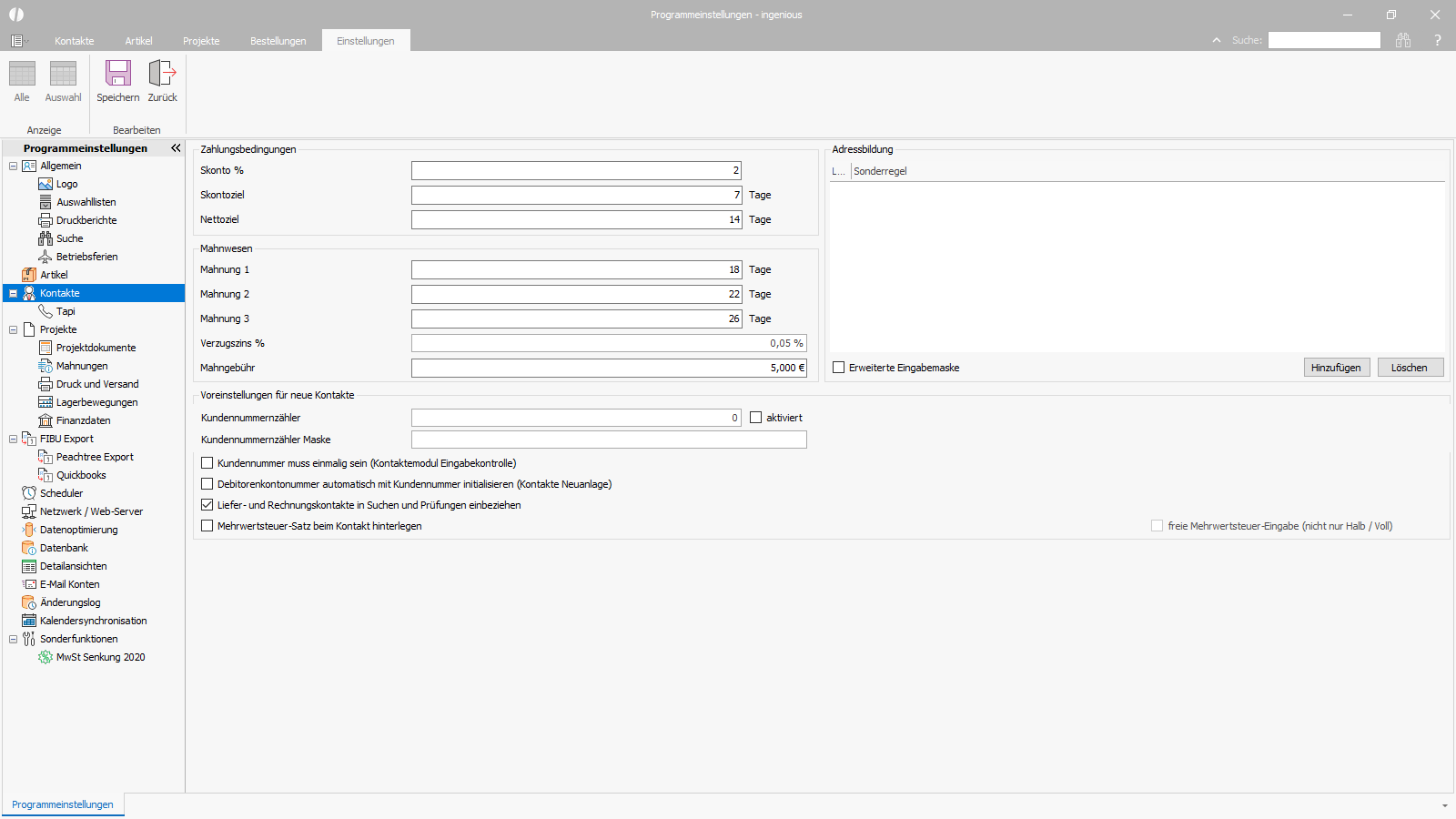Click the Mahnung 1 days field

[576, 269]
